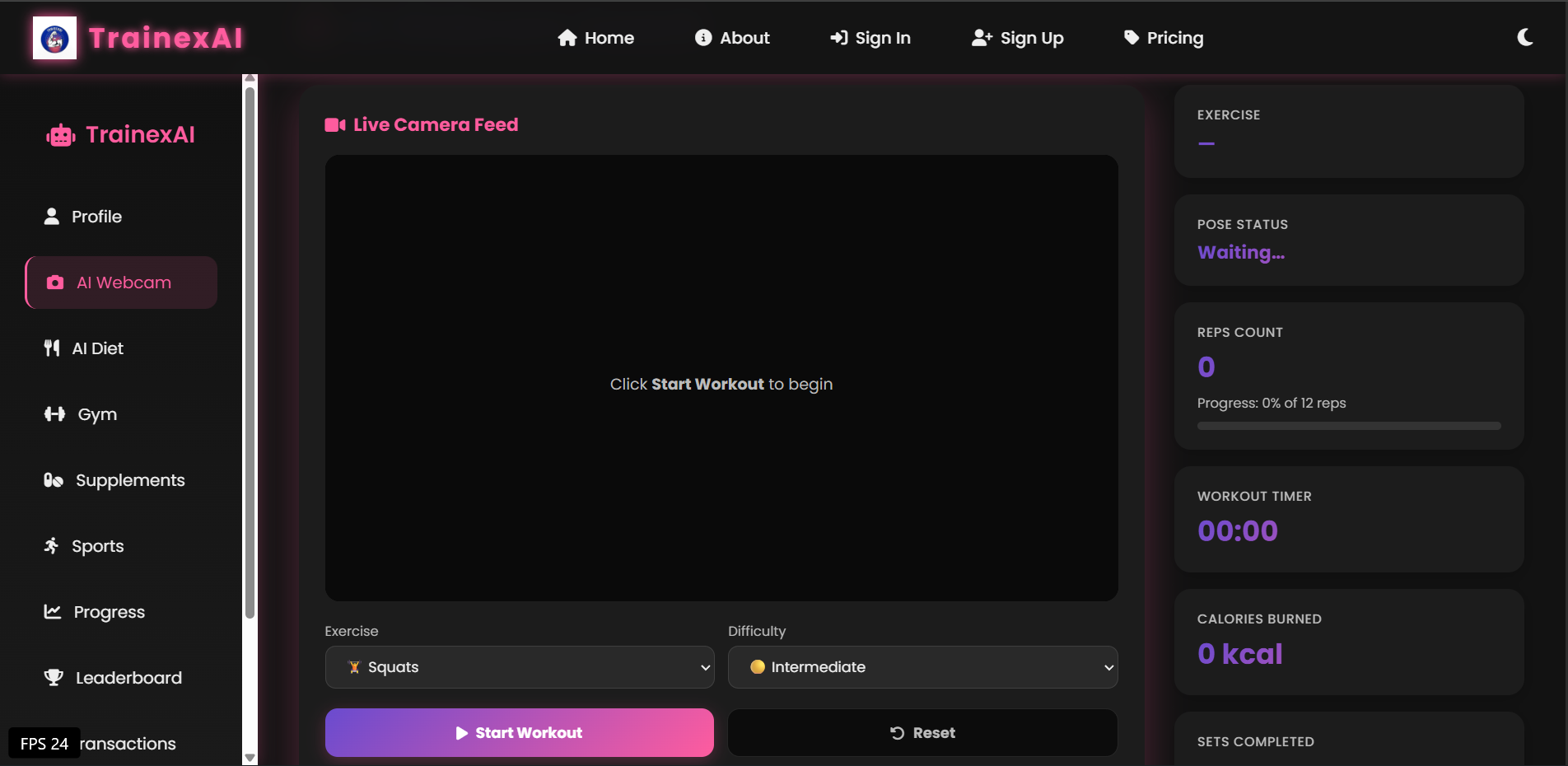Click the sidebar scrollbar thumb
This screenshot has height=766, width=1568.
tap(250, 353)
